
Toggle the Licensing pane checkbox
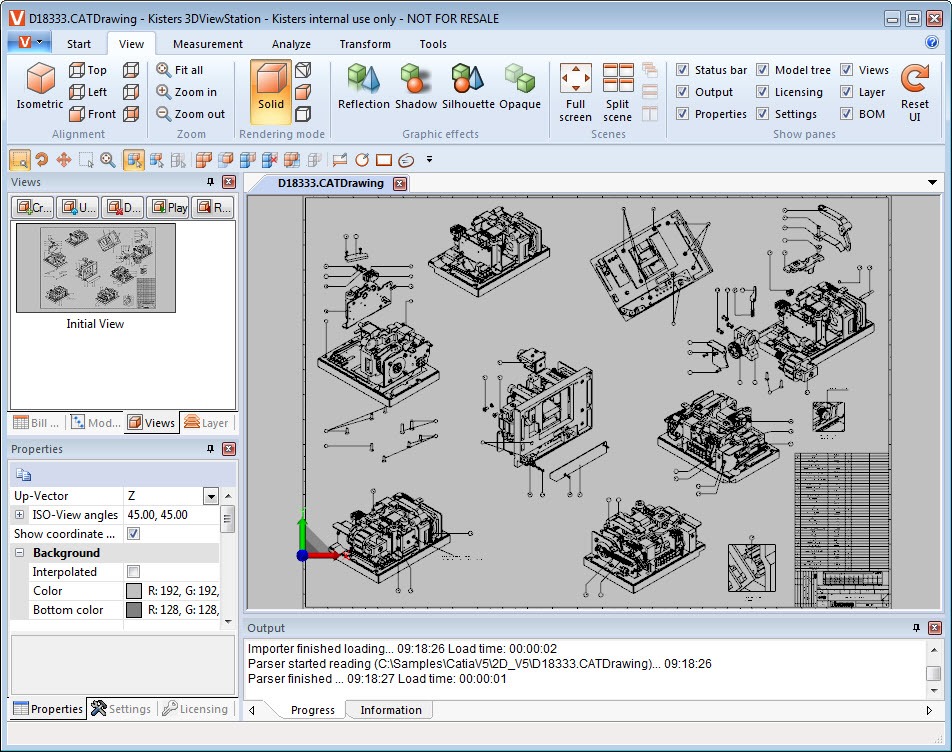[x=763, y=92]
